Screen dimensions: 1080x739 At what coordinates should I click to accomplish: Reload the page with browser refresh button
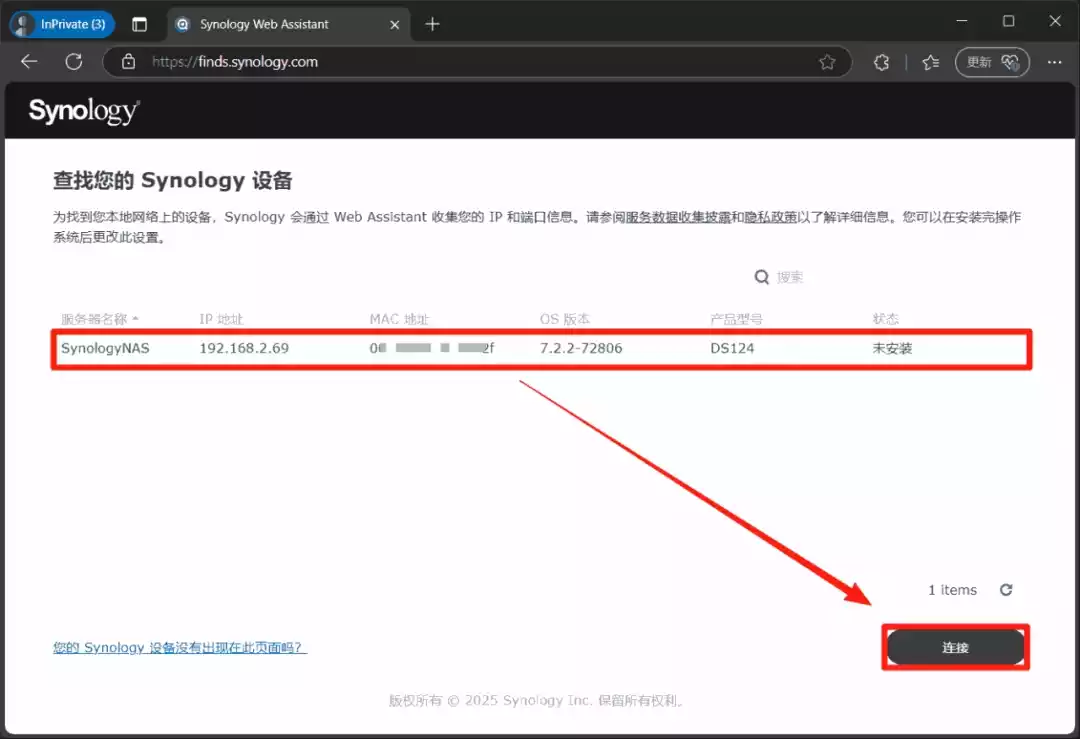73,62
